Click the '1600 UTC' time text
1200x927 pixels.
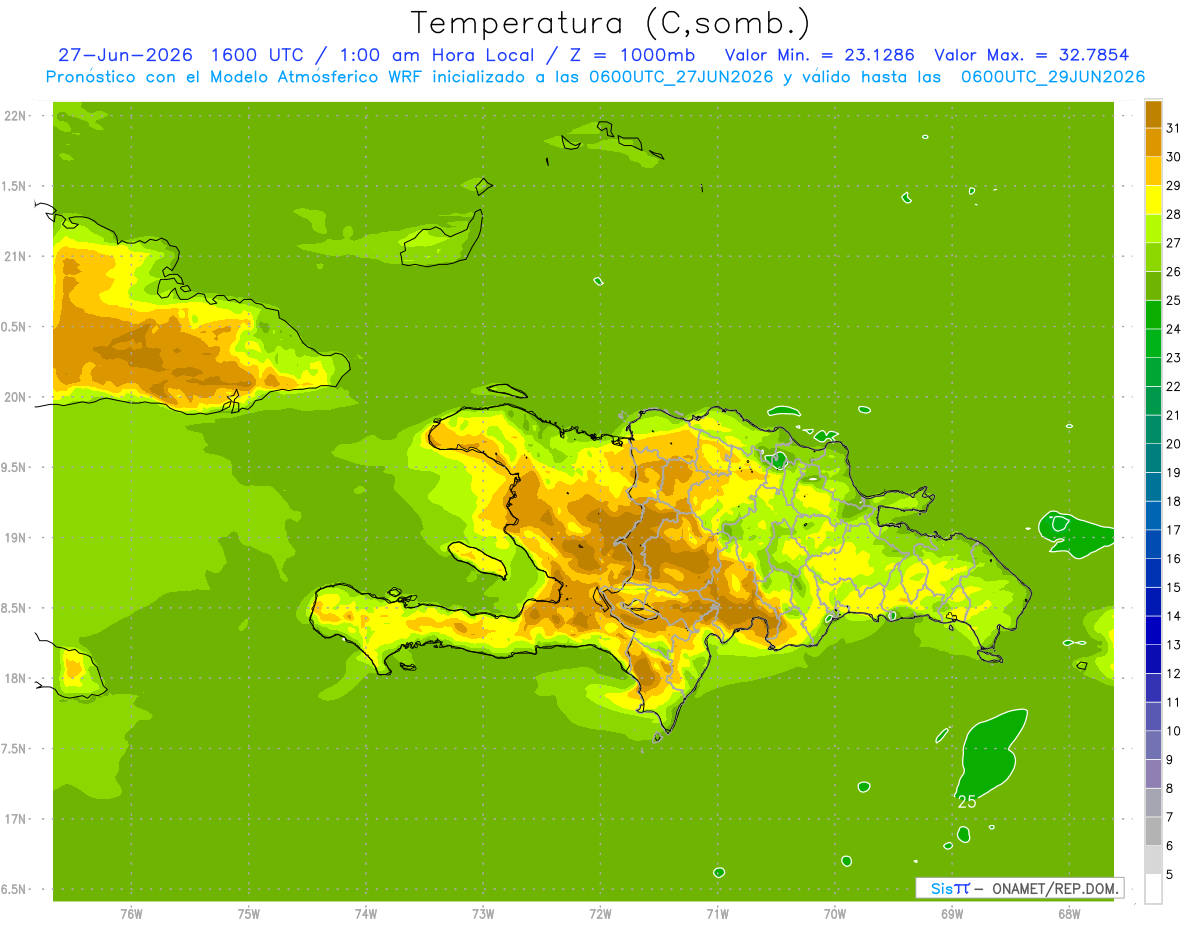[x=255, y=55]
